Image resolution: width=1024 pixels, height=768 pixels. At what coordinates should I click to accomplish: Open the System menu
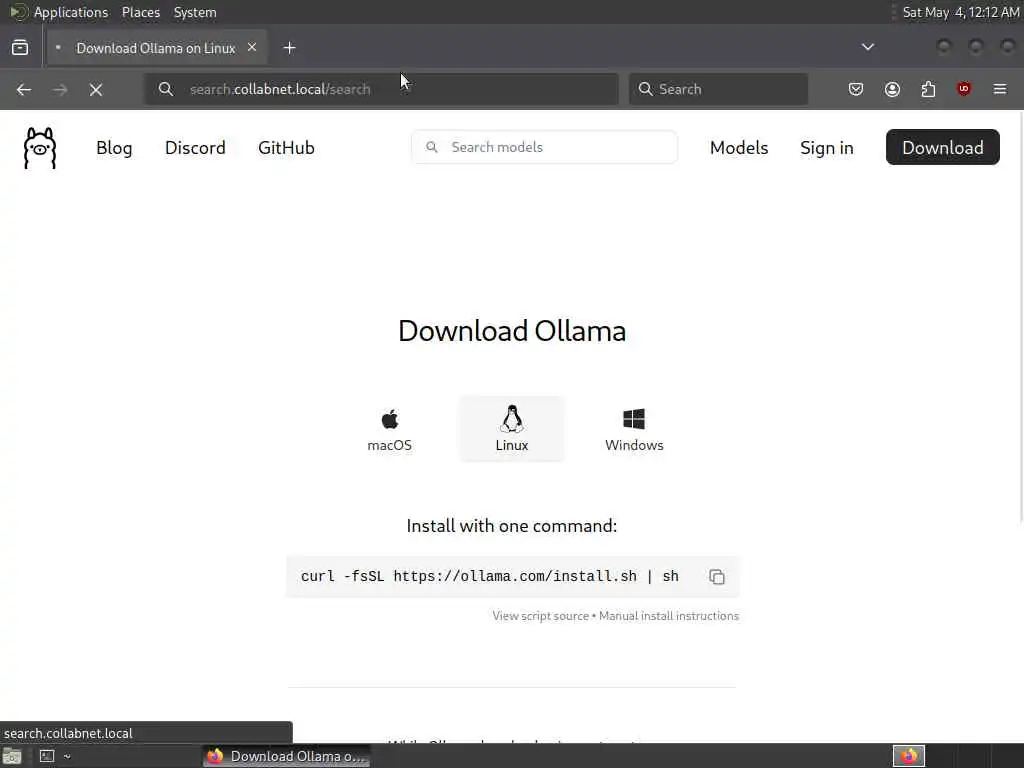[195, 12]
